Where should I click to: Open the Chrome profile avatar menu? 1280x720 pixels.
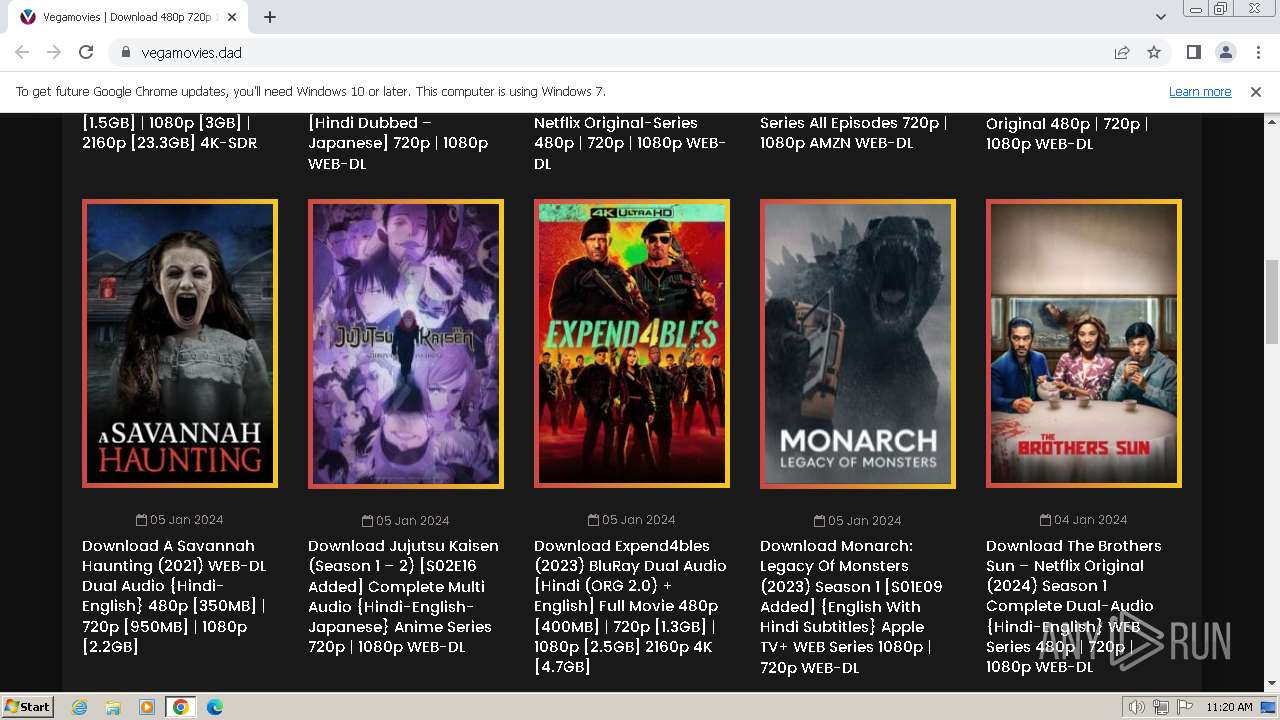tap(1226, 52)
